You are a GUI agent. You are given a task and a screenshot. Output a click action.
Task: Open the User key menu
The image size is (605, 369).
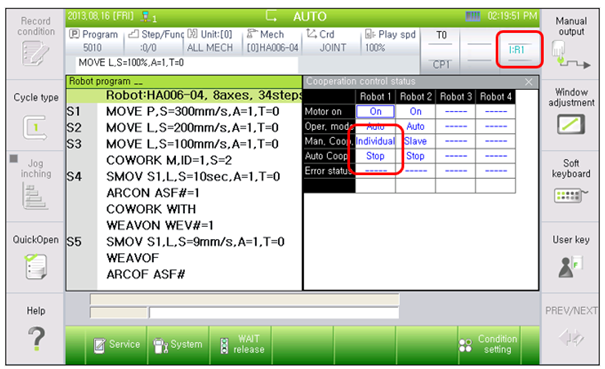pyautogui.click(x=571, y=258)
